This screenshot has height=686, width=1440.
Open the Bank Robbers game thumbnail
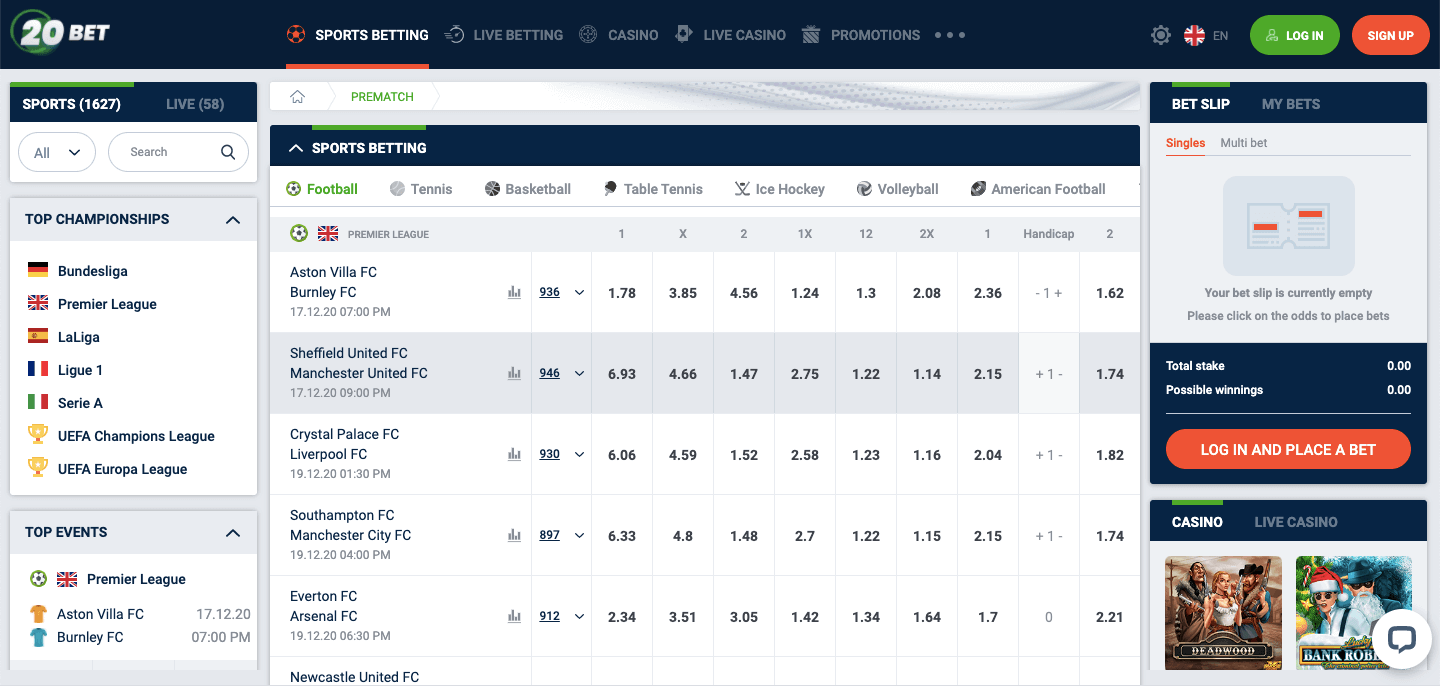pyautogui.click(x=1354, y=613)
